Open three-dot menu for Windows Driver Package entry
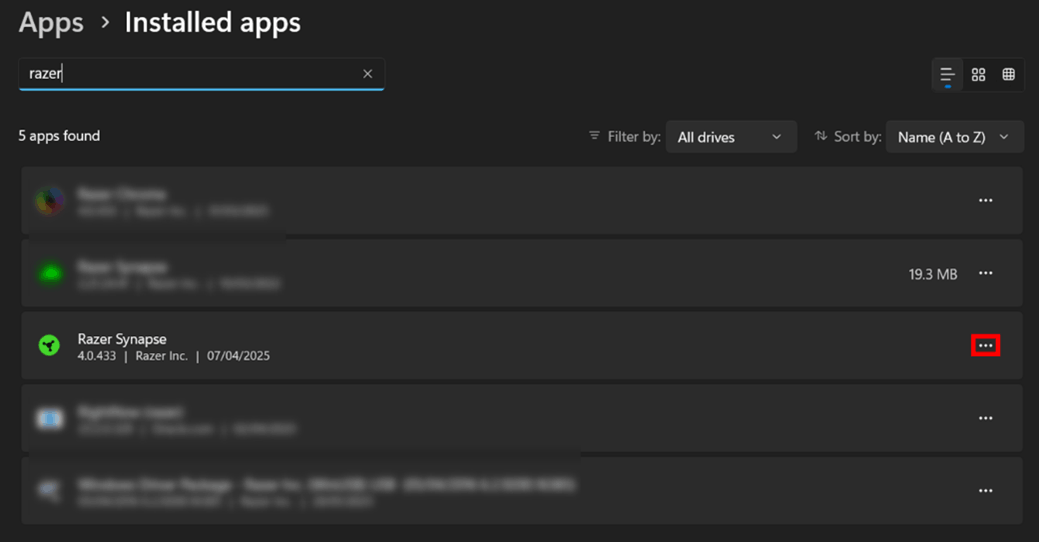The image size is (1039, 542). click(985, 491)
